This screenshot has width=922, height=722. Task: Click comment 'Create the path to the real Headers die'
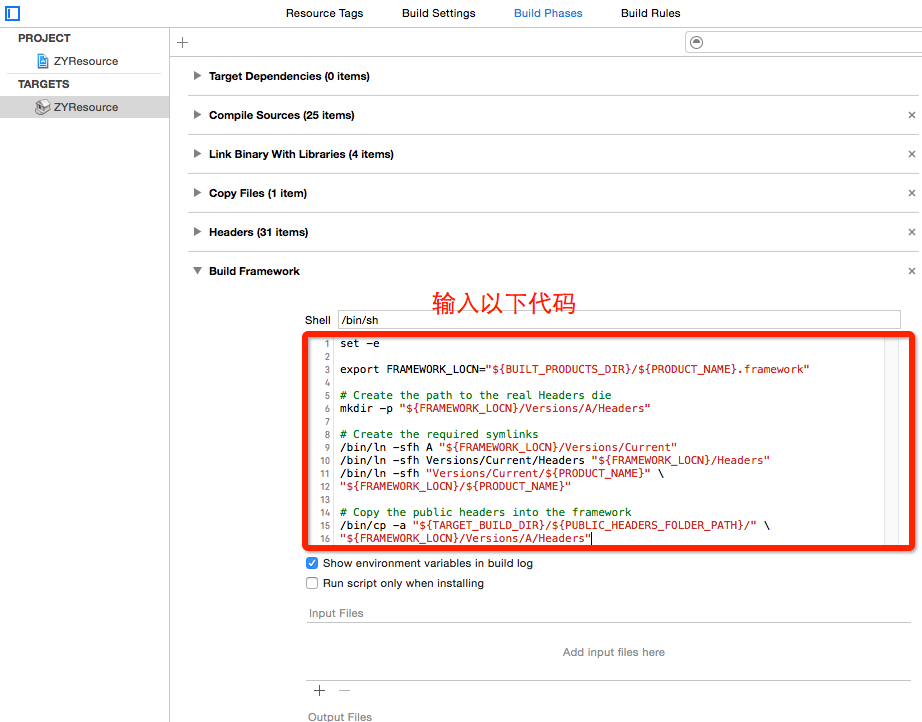[476, 395]
